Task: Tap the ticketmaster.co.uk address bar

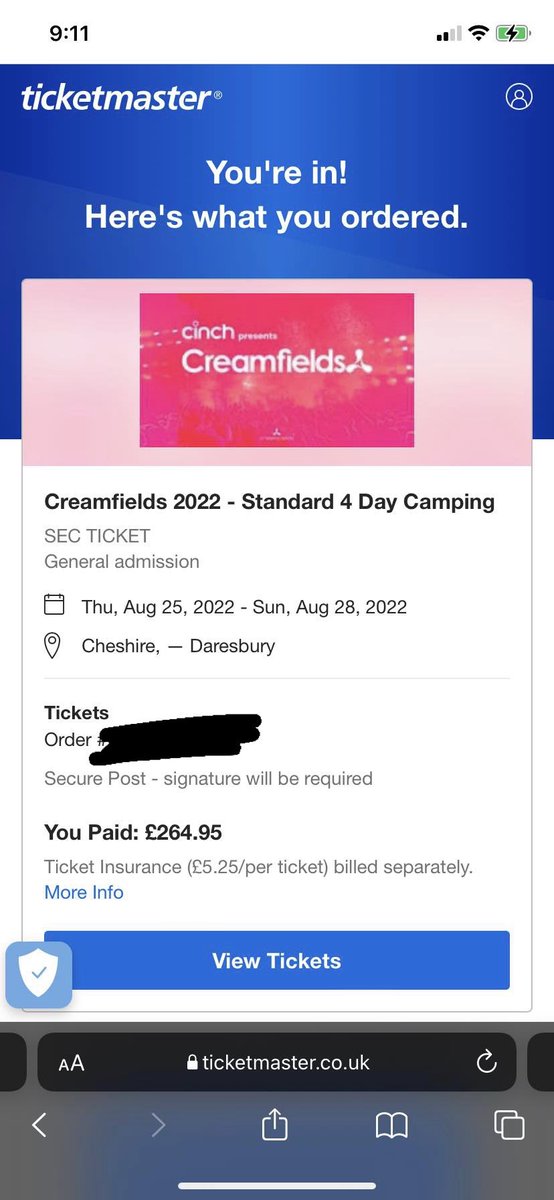Action: click(x=277, y=1063)
